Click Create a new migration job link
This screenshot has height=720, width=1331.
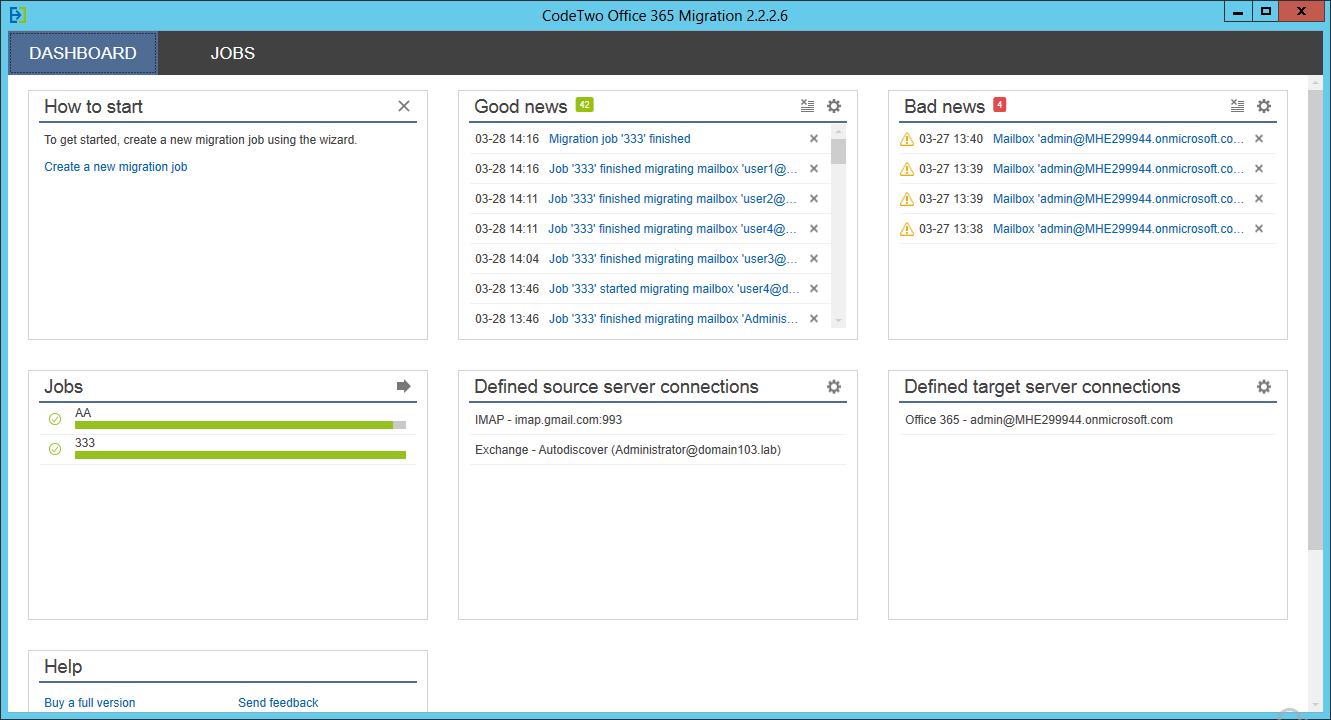[x=116, y=167]
